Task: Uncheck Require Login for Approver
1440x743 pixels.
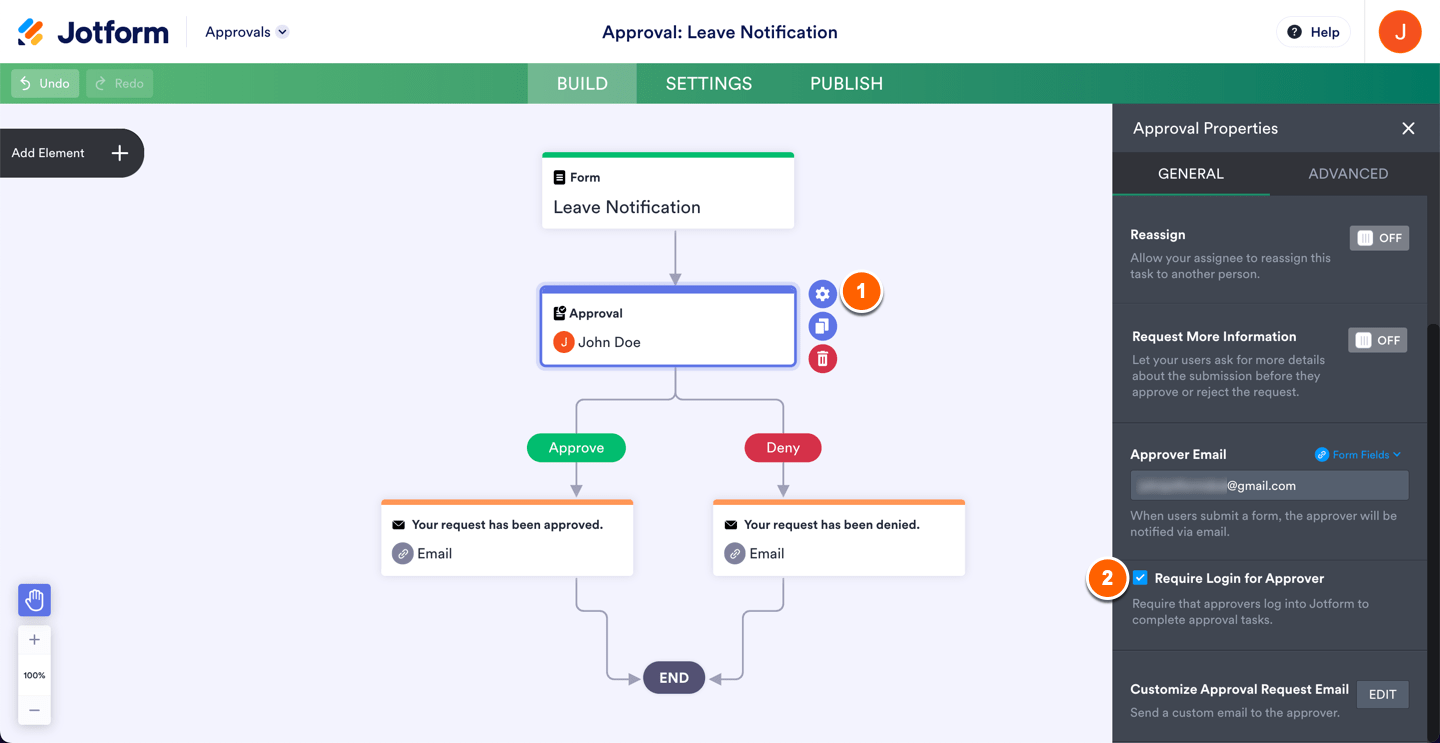Action: [x=1140, y=578]
